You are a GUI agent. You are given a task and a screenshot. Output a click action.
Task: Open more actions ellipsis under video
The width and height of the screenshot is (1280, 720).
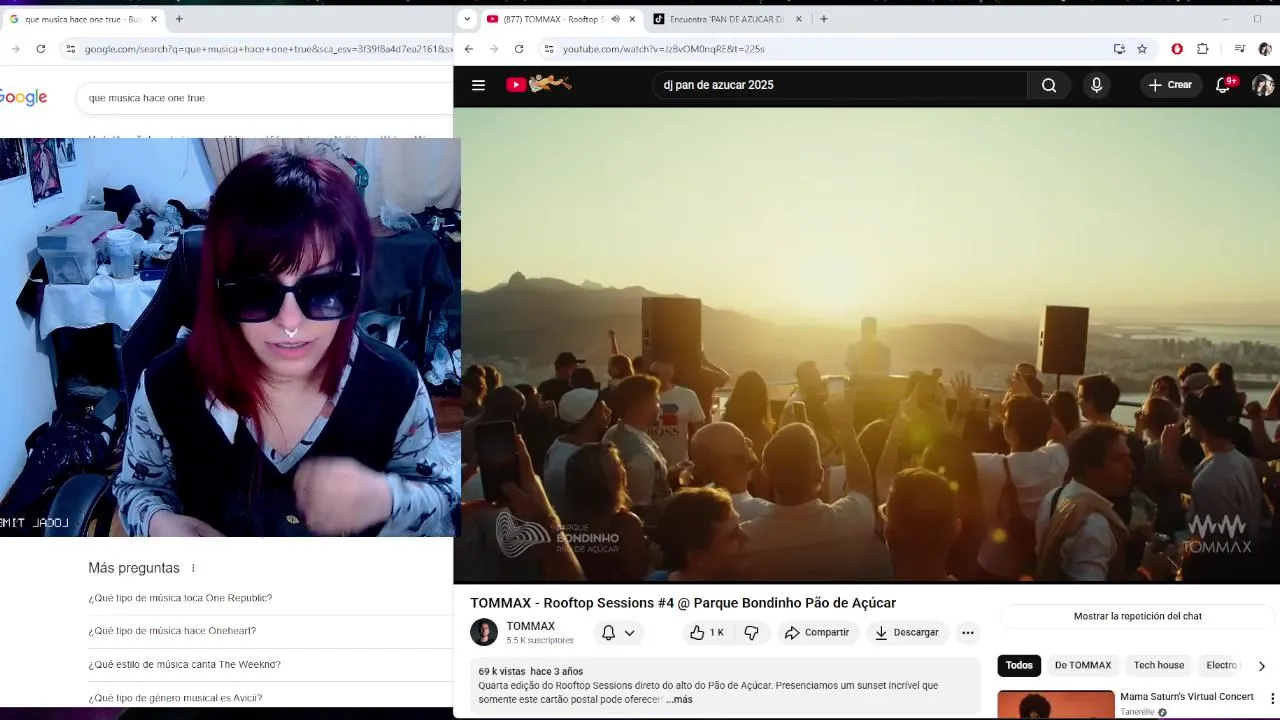click(x=967, y=632)
